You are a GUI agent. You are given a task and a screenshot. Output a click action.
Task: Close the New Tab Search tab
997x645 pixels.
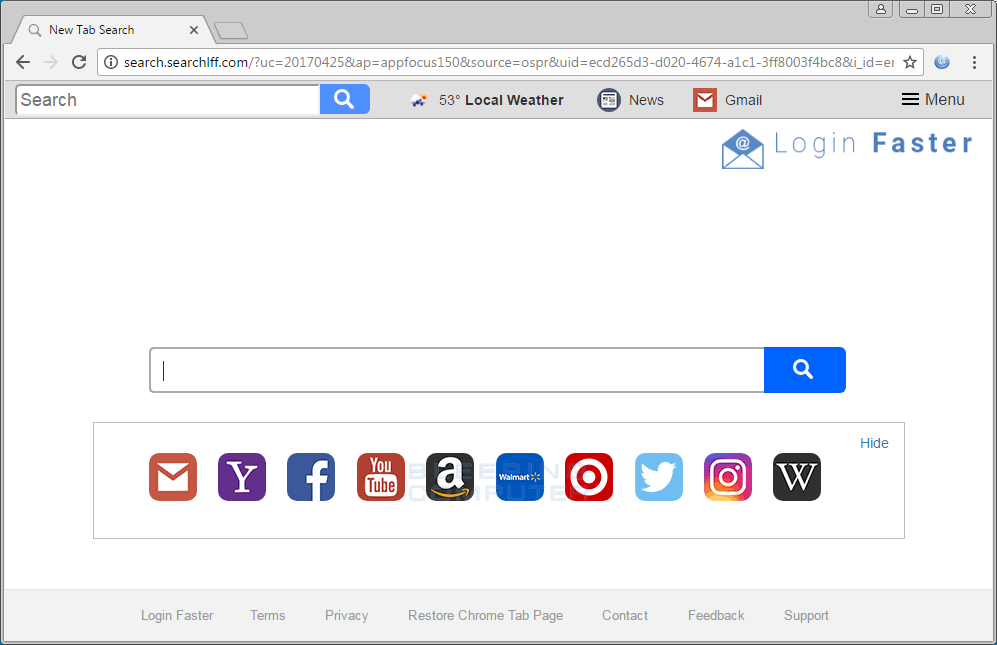click(x=194, y=30)
